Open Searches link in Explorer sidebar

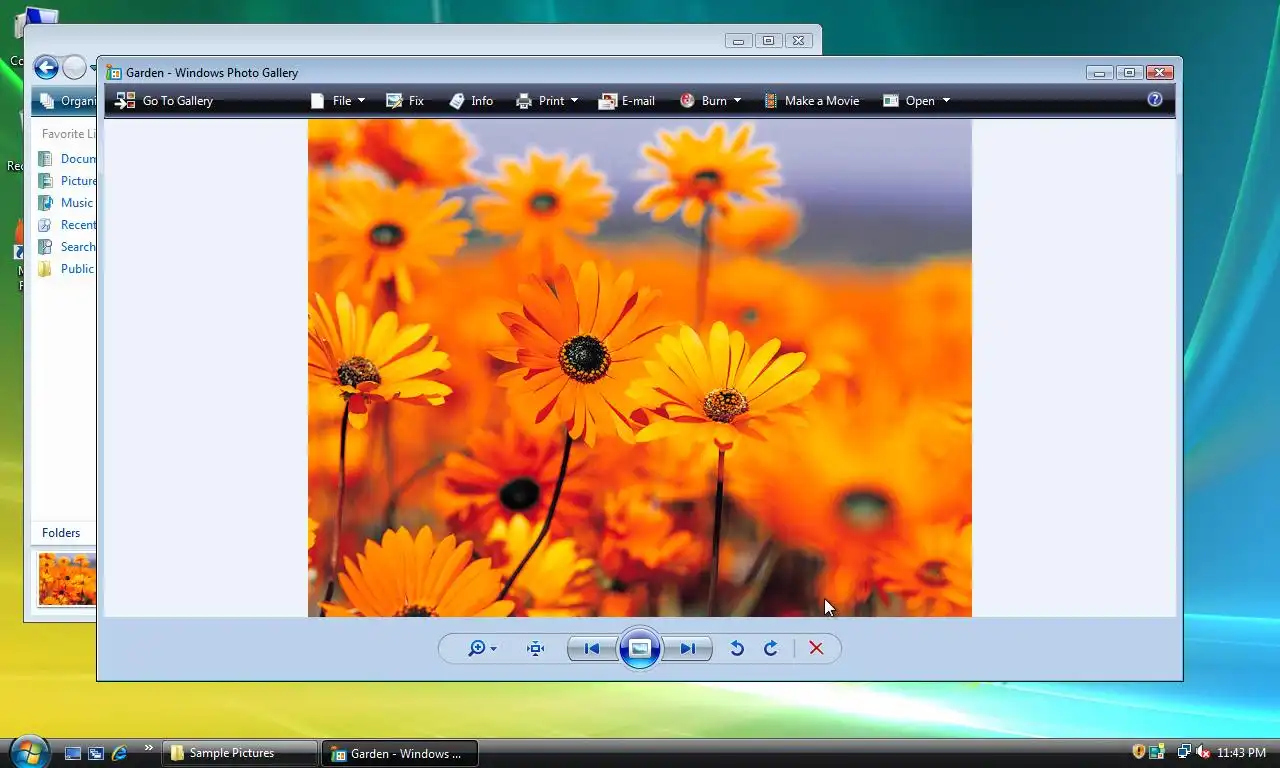tap(78, 246)
